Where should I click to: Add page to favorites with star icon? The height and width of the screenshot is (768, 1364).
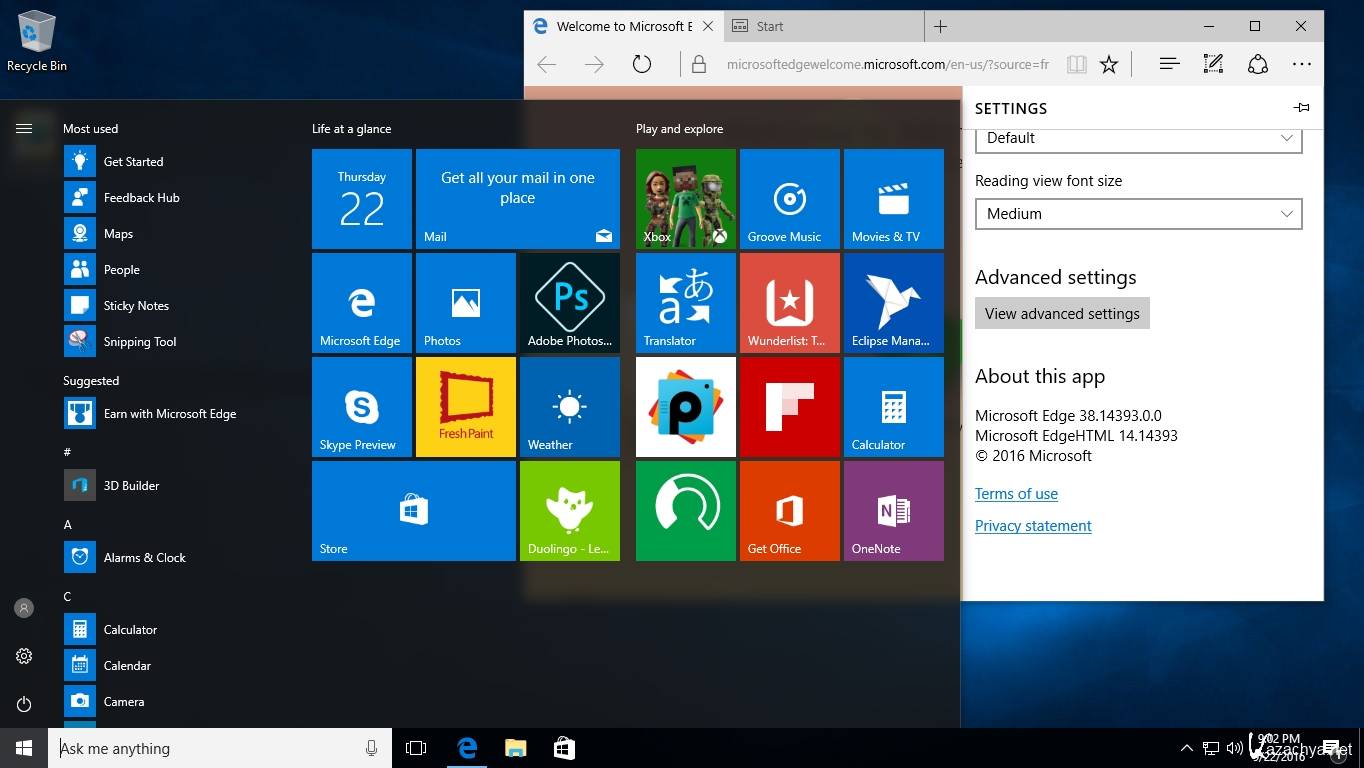[1108, 64]
